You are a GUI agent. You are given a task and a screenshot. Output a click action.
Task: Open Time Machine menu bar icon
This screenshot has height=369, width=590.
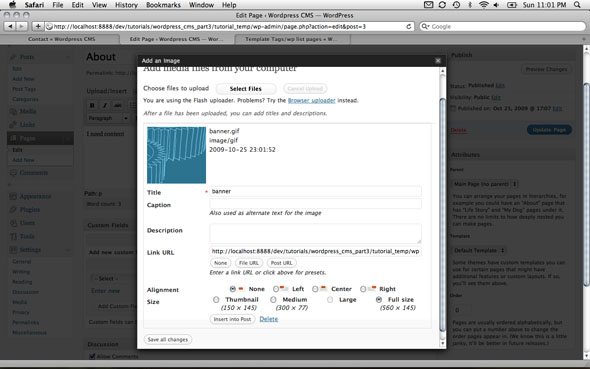click(x=456, y=5)
